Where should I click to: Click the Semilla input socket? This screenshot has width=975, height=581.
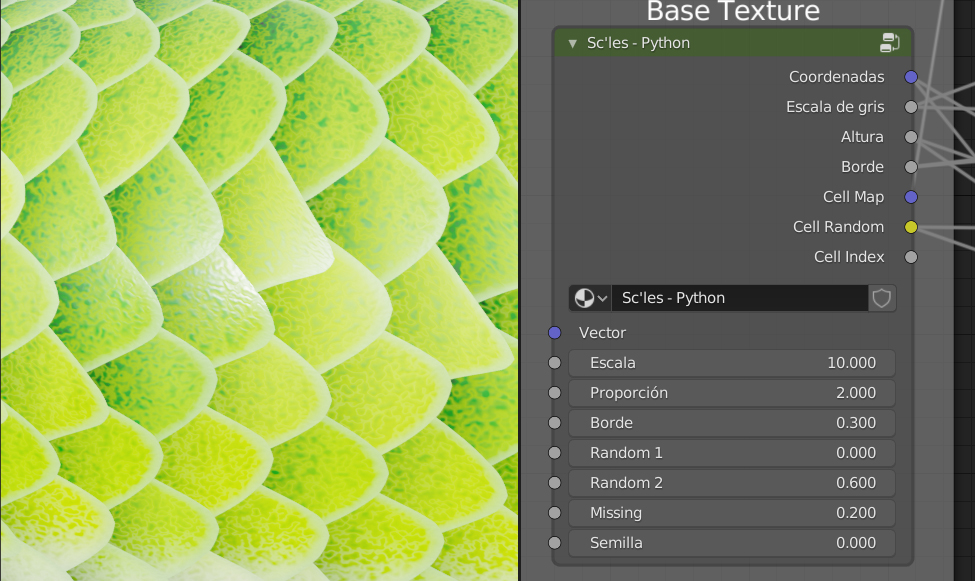tap(555, 542)
